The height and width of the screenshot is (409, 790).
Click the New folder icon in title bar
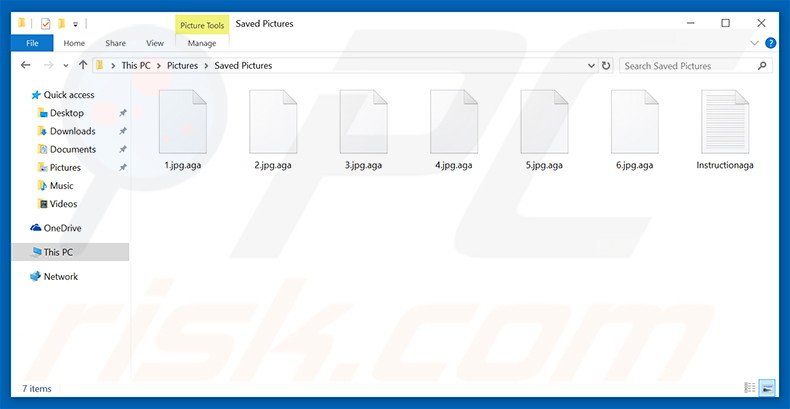pyautogui.click(x=61, y=23)
